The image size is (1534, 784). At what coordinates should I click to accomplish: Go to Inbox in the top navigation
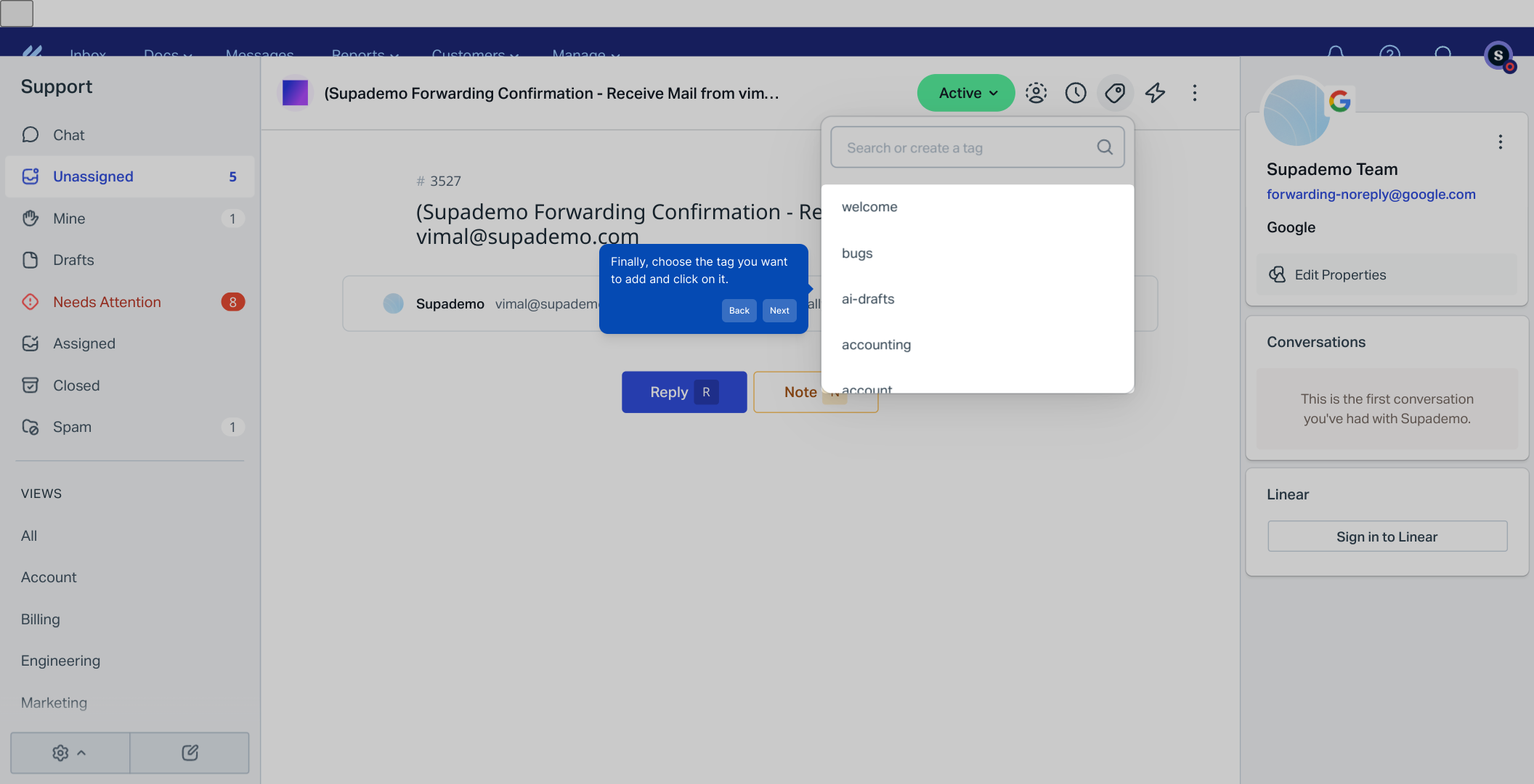[88, 54]
